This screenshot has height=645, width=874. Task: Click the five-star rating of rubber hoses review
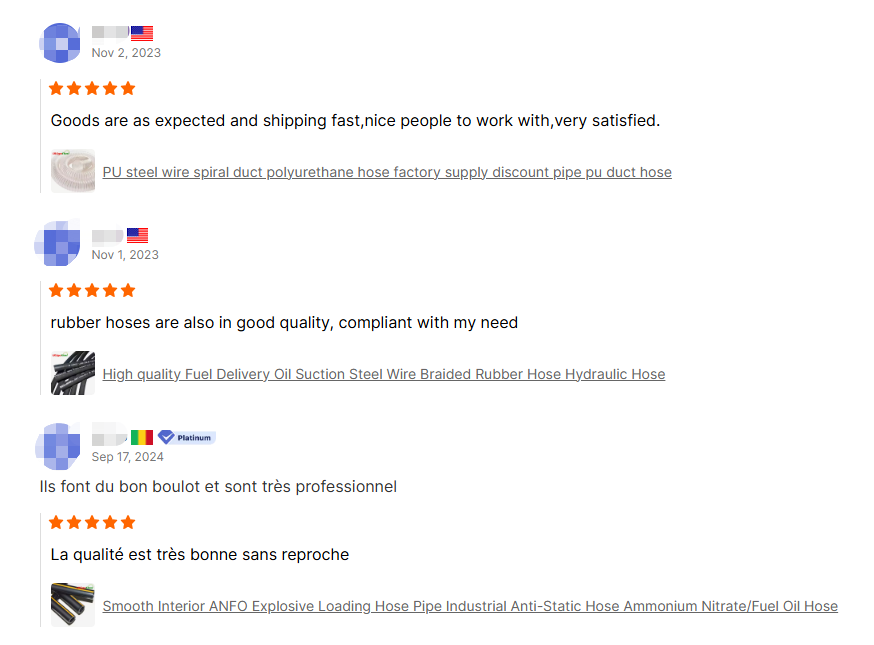pyautogui.click(x=92, y=290)
